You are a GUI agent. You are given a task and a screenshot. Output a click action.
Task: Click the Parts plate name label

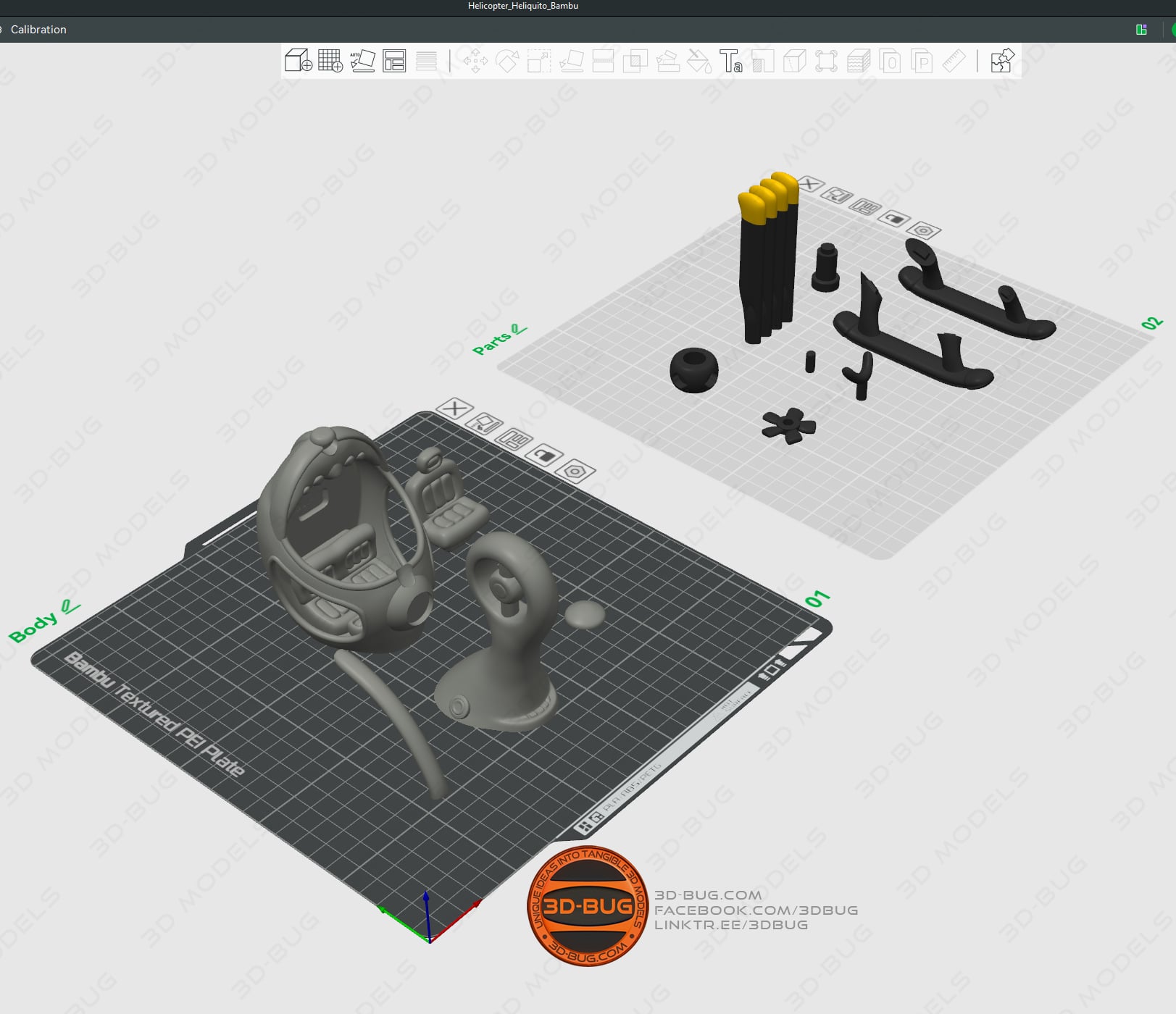click(491, 343)
